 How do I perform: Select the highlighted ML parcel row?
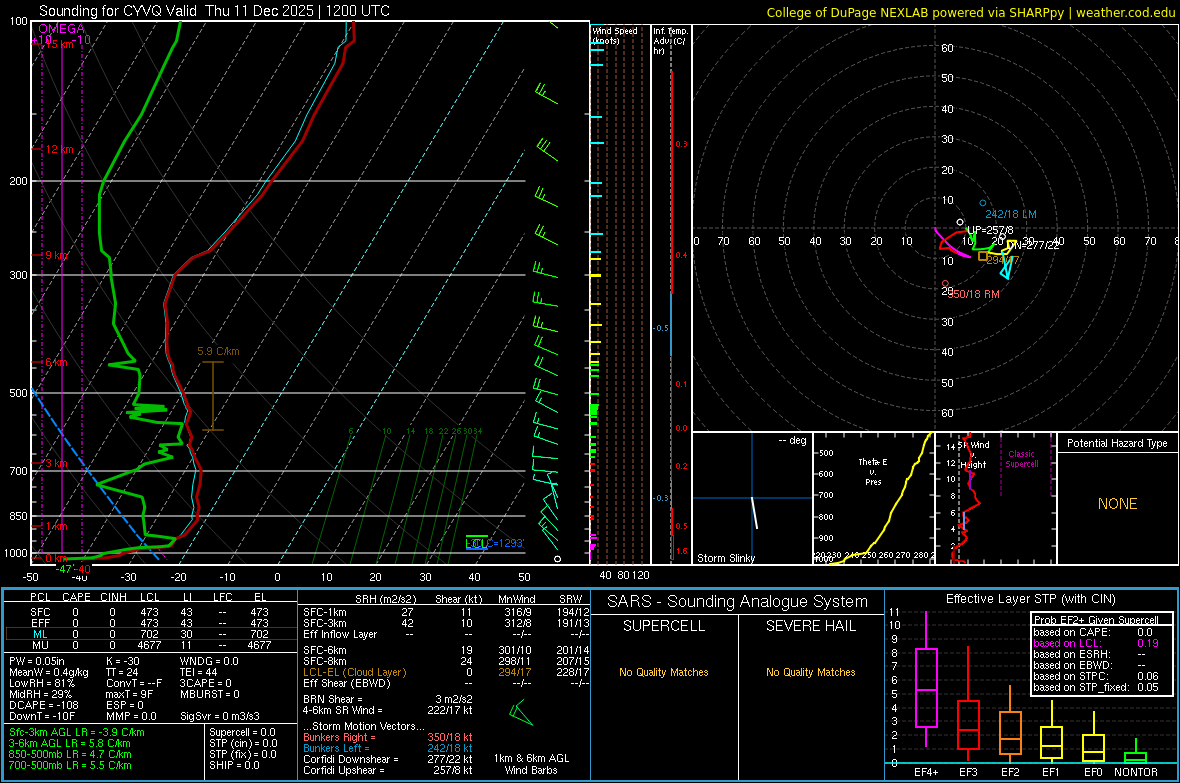coord(151,634)
